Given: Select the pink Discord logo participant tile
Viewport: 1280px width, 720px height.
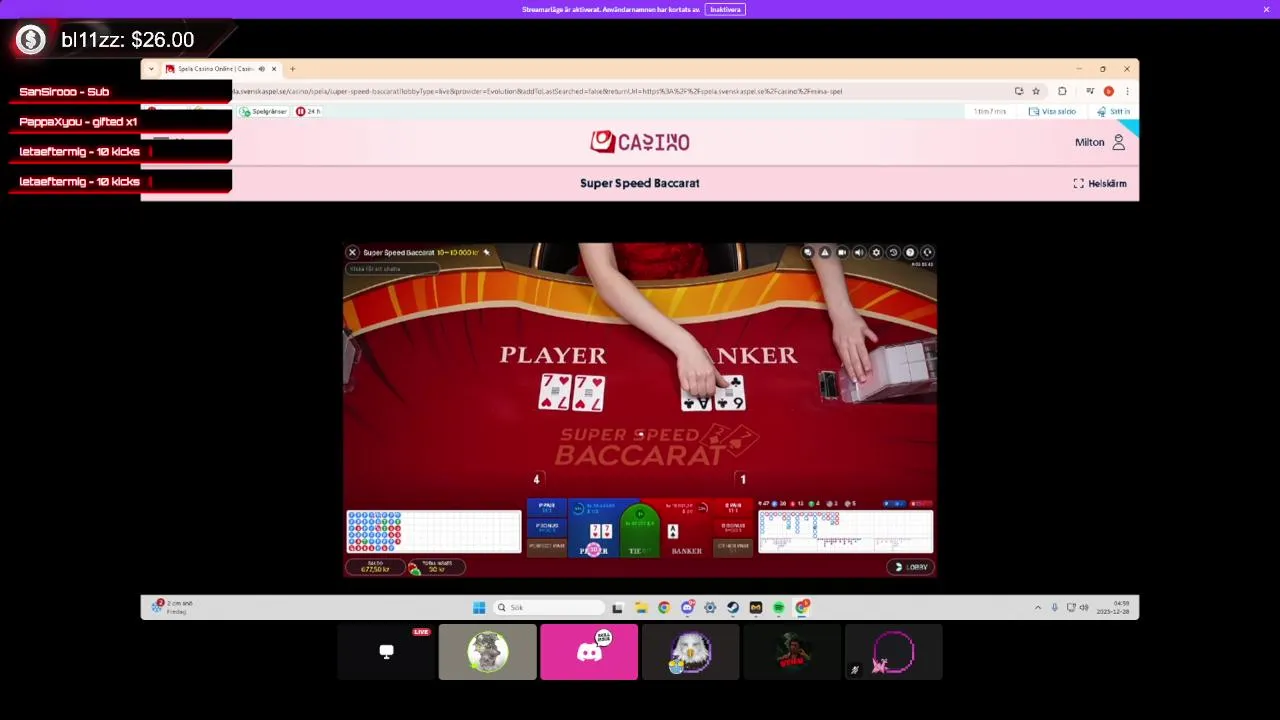Looking at the screenshot, I should click(x=589, y=652).
